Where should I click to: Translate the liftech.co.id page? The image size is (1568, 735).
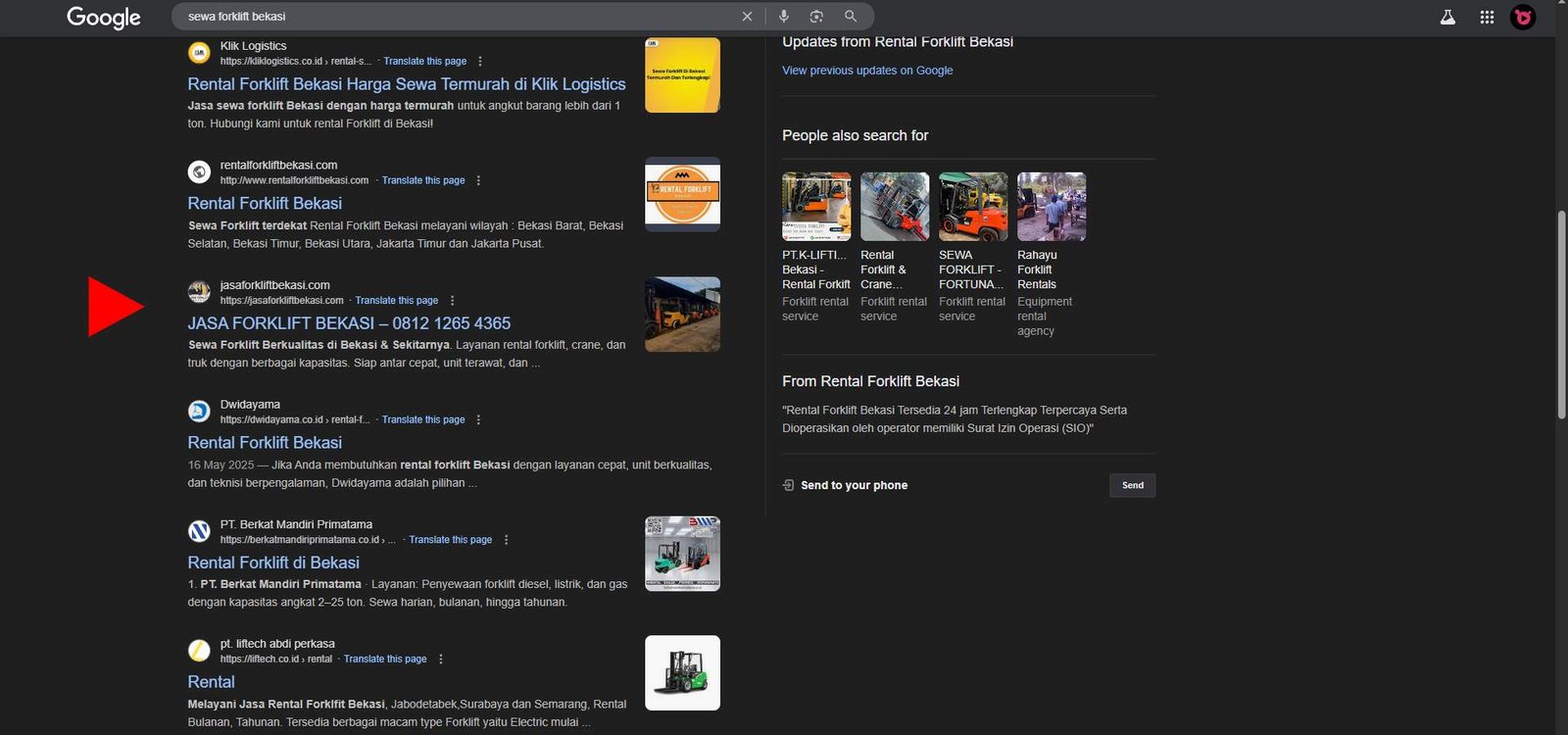385,660
